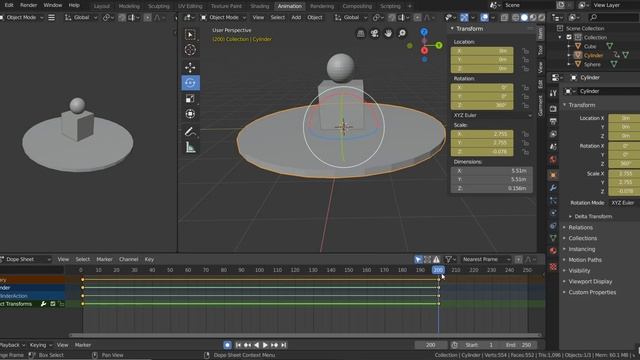This screenshot has width=640, height=360.
Task: Toggle Collection visibility checkbox in outliner
Action: tap(569, 37)
